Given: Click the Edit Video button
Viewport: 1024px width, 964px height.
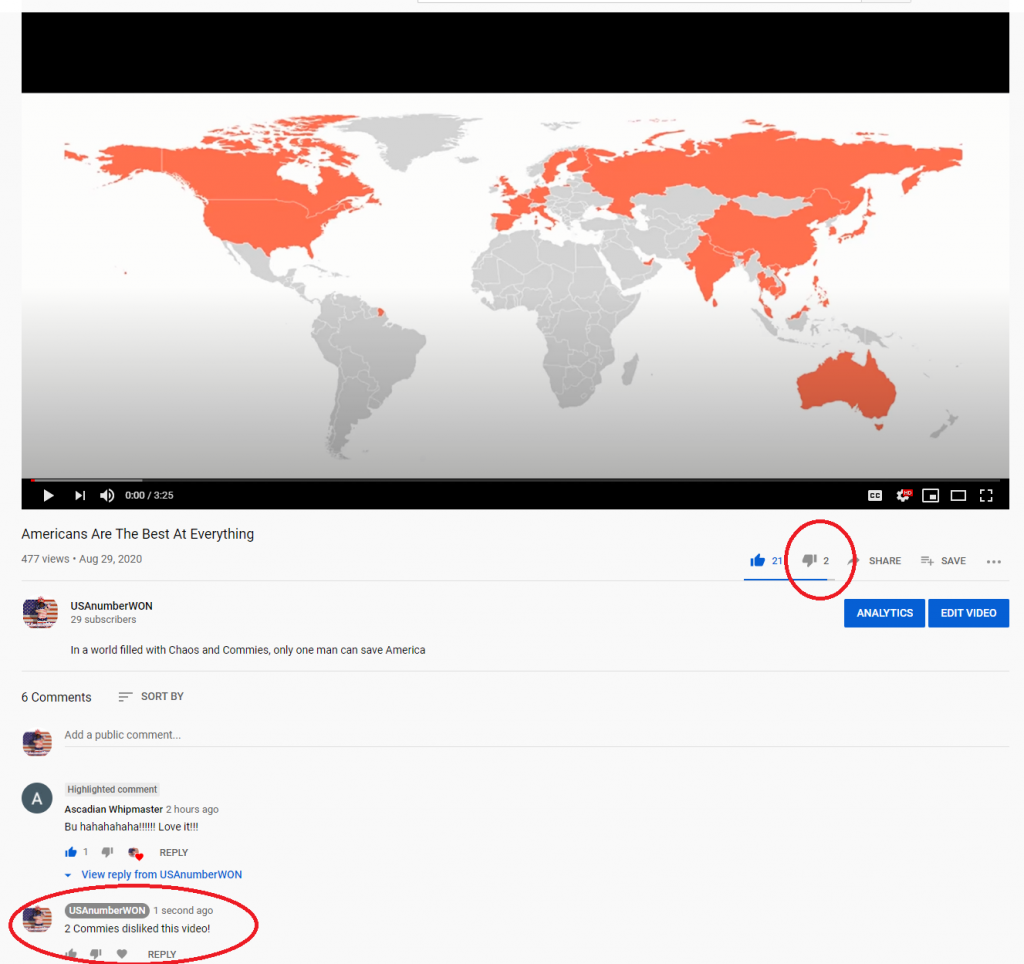Looking at the screenshot, I should click(968, 613).
